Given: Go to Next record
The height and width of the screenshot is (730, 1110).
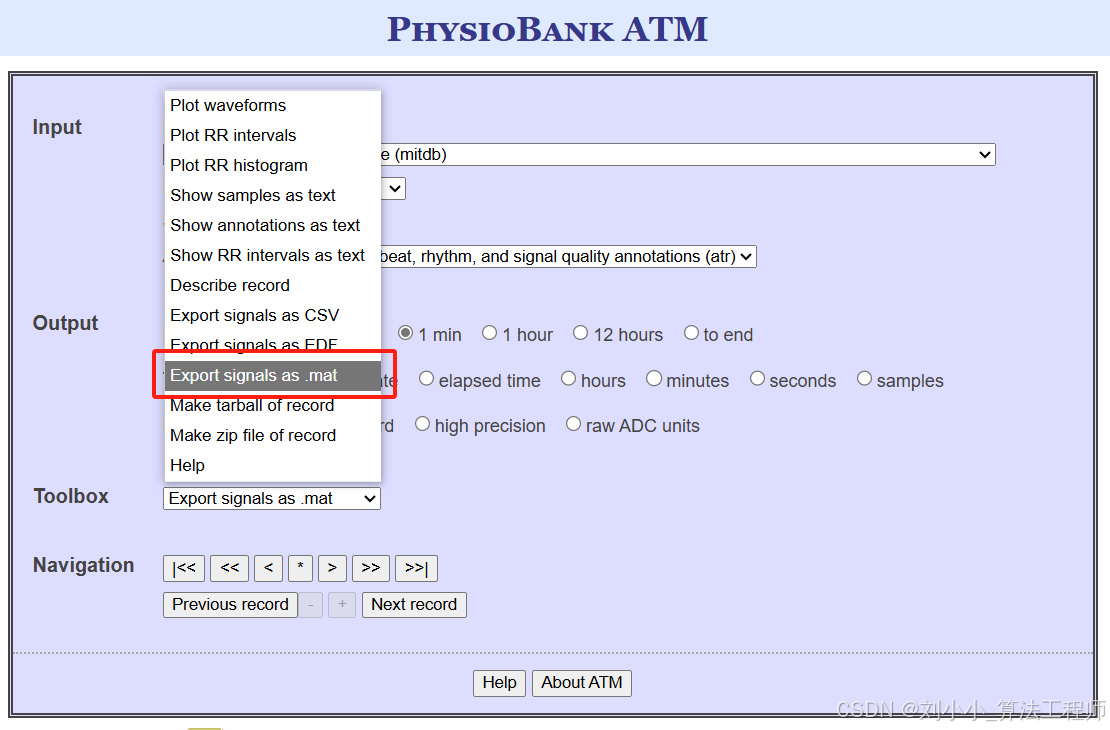Looking at the screenshot, I should pyautogui.click(x=414, y=605).
